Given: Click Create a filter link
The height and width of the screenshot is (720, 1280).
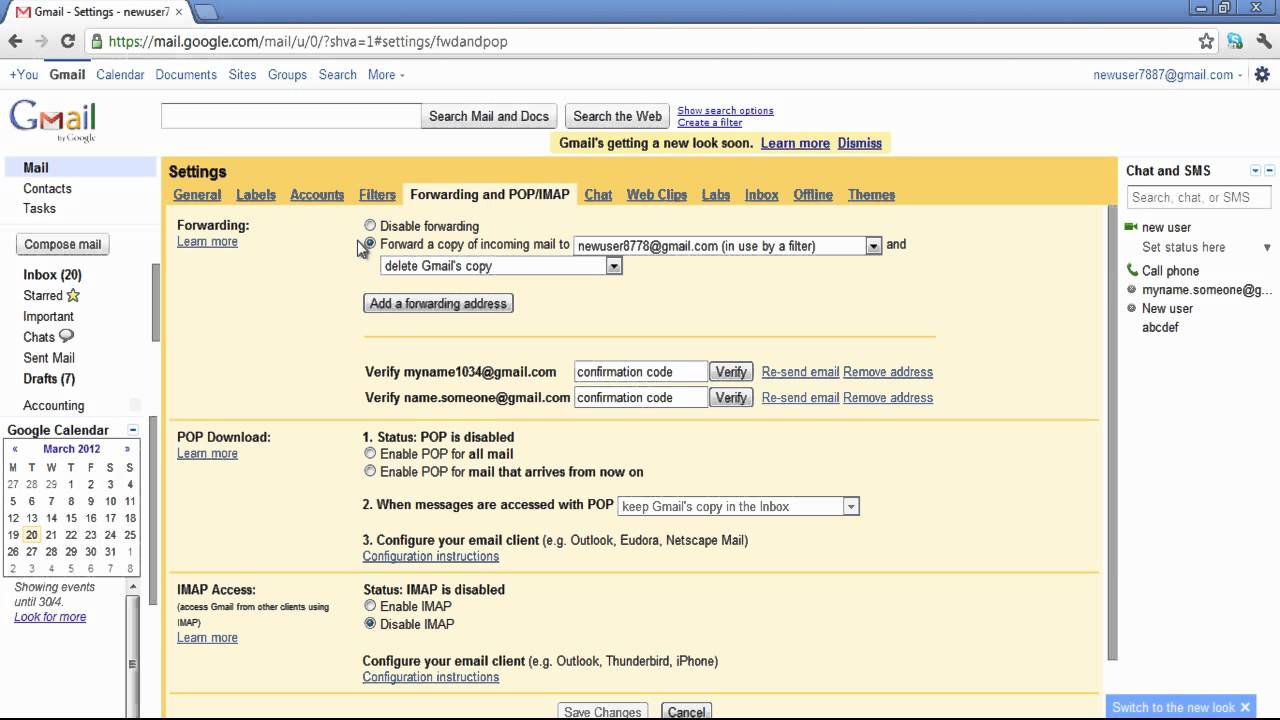Looking at the screenshot, I should pyautogui.click(x=710, y=123).
